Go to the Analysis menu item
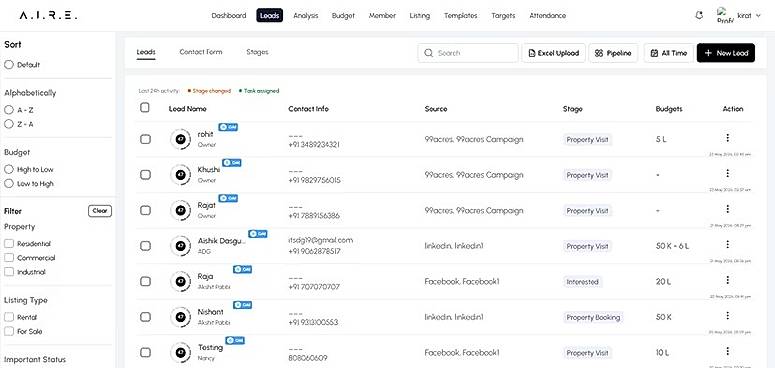The image size is (775, 368). click(305, 16)
